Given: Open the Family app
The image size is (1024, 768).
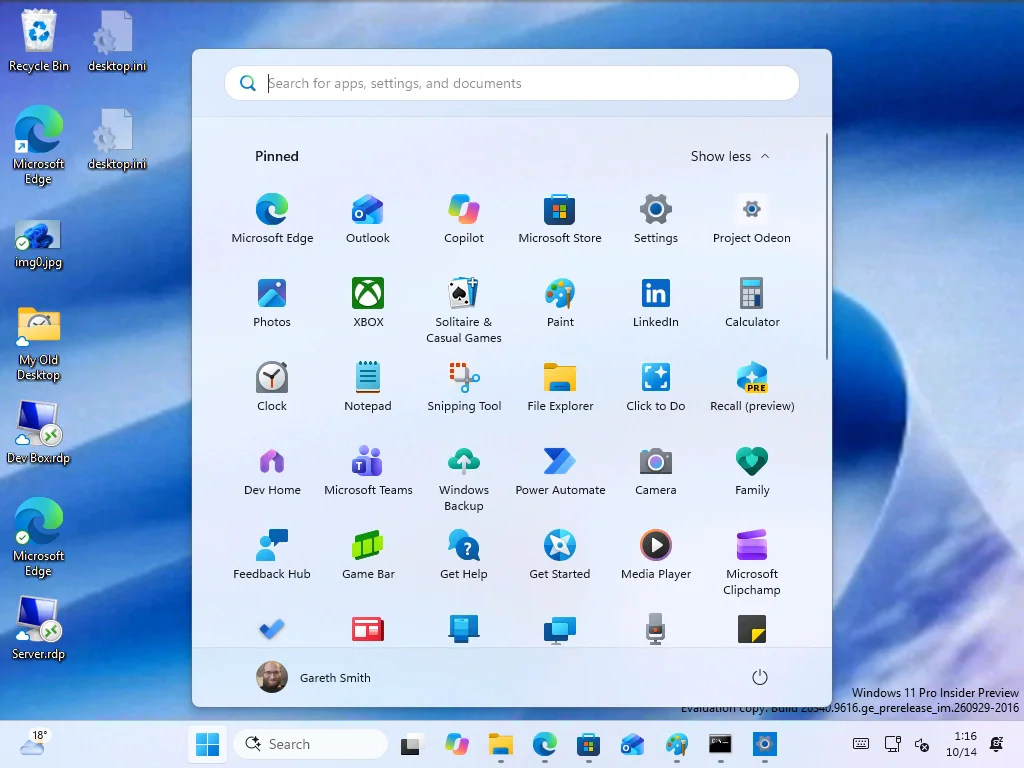Looking at the screenshot, I should coord(752,471).
